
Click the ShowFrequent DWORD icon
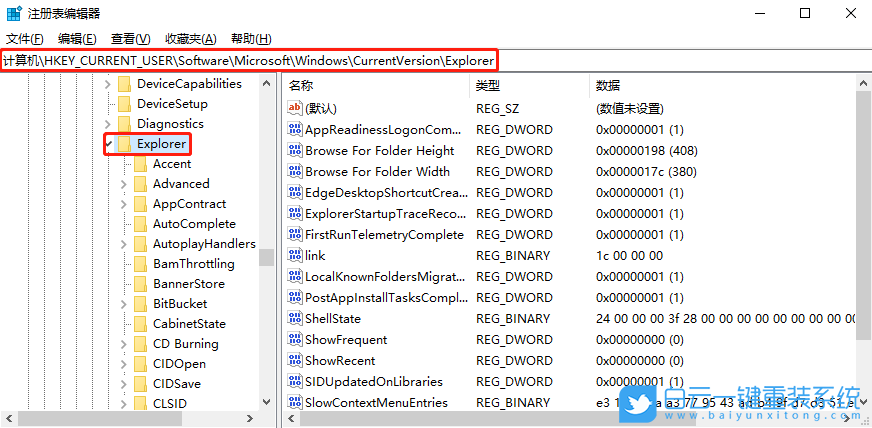[x=295, y=340]
